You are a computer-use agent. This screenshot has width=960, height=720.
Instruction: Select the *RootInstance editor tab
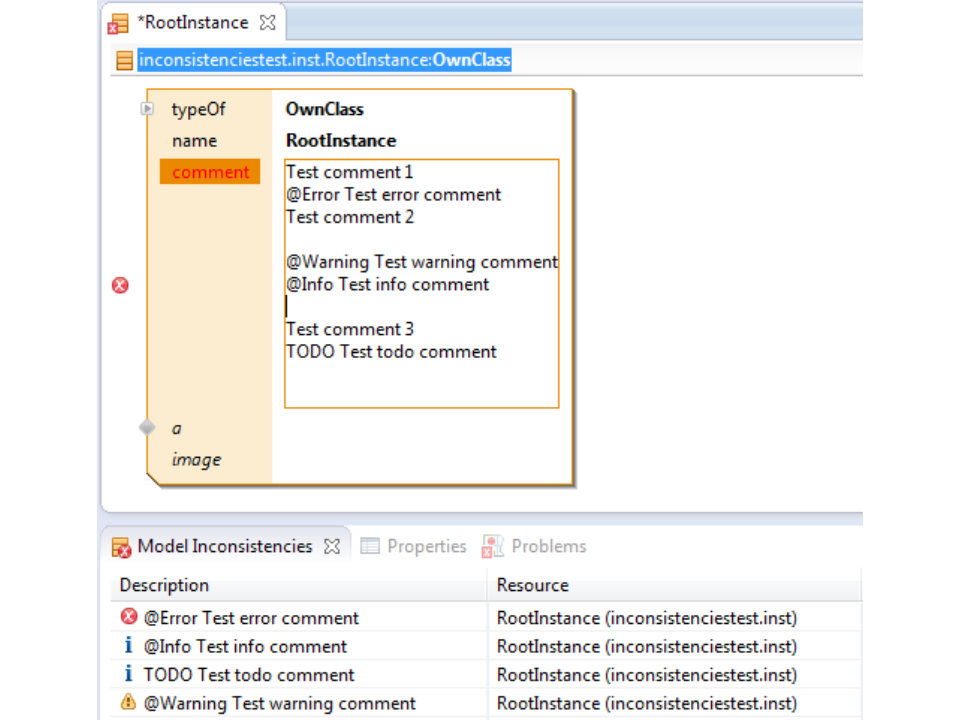click(195, 22)
